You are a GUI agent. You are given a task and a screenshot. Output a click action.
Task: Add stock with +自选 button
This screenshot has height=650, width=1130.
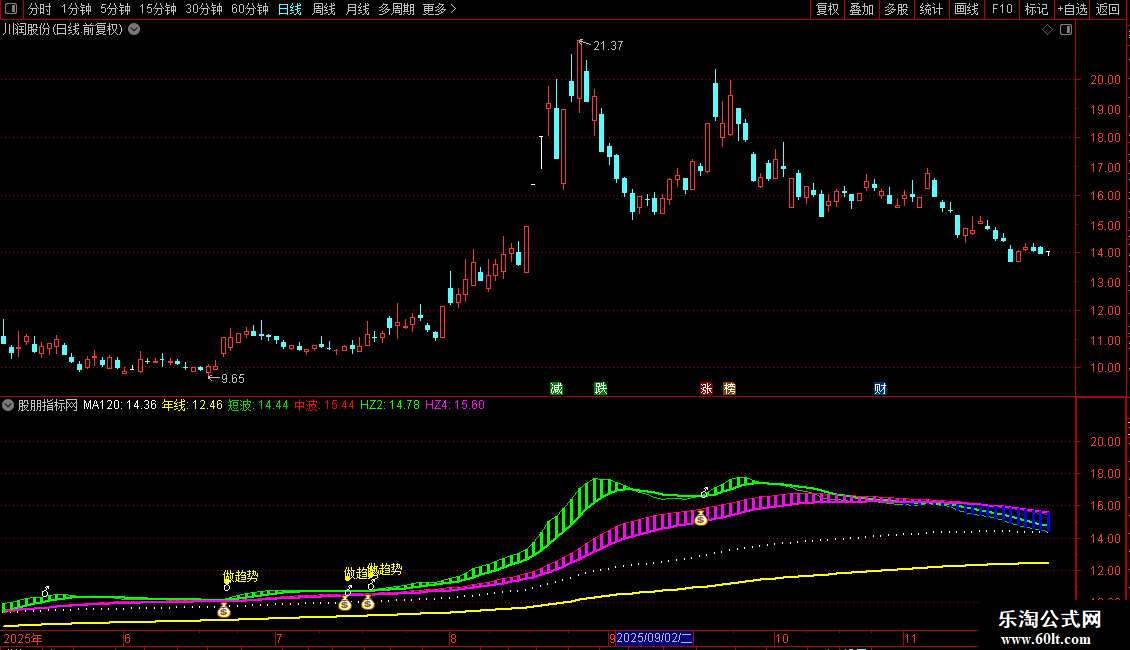(1072, 9)
